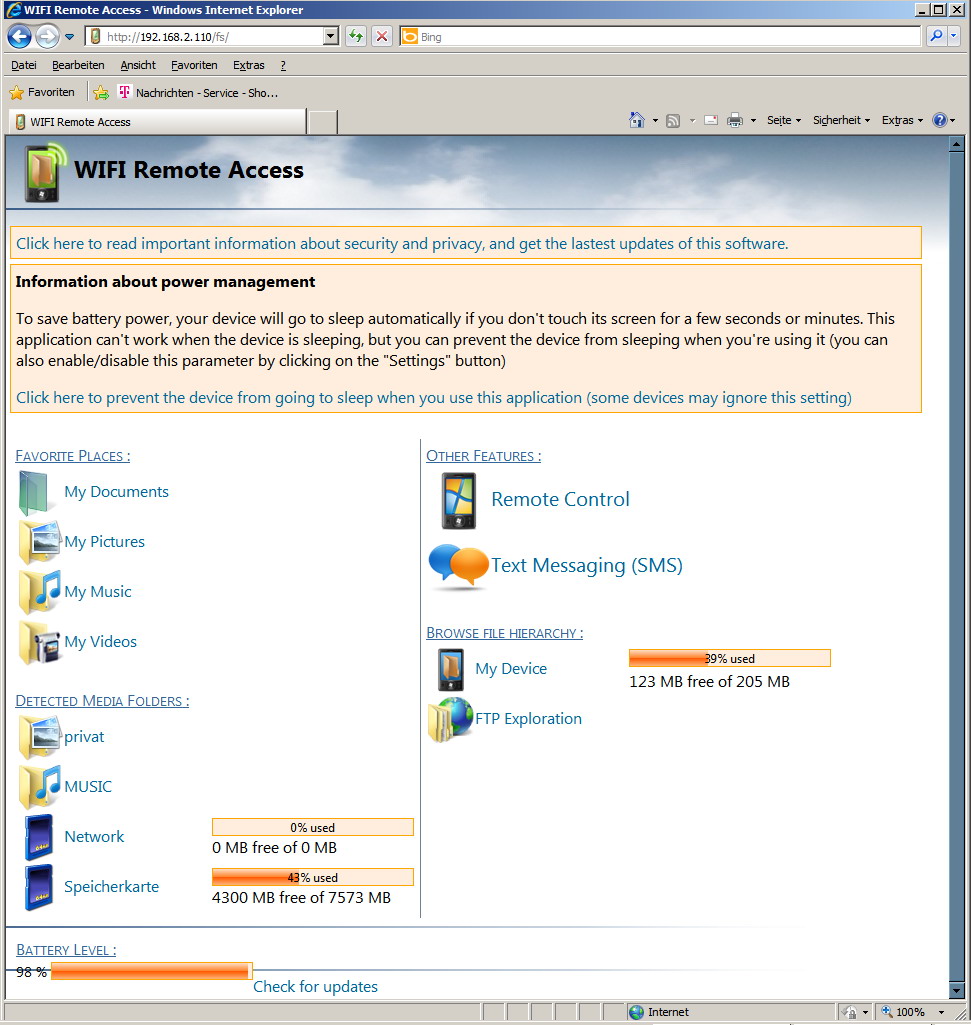Click the Print icon

pyautogui.click(x=735, y=120)
